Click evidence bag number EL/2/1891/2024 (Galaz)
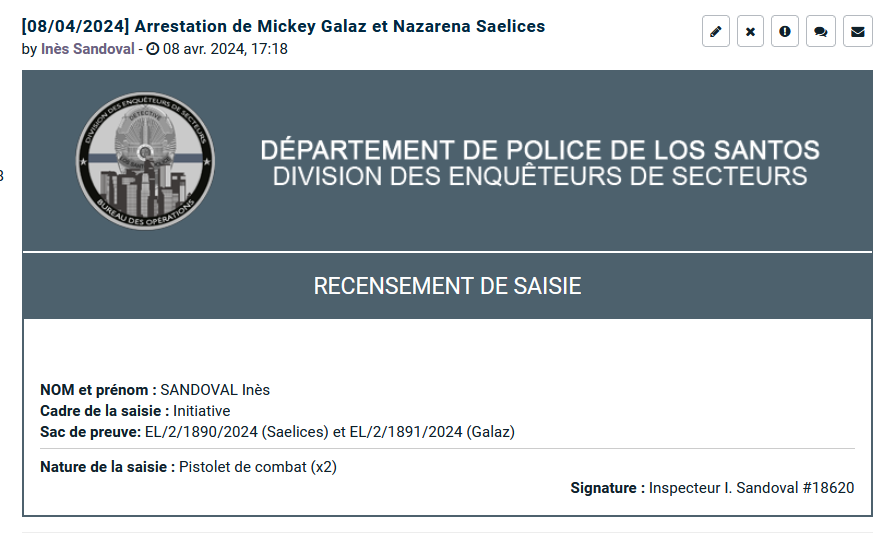The height and width of the screenshot is (534, 895). [x=432, y=432]
